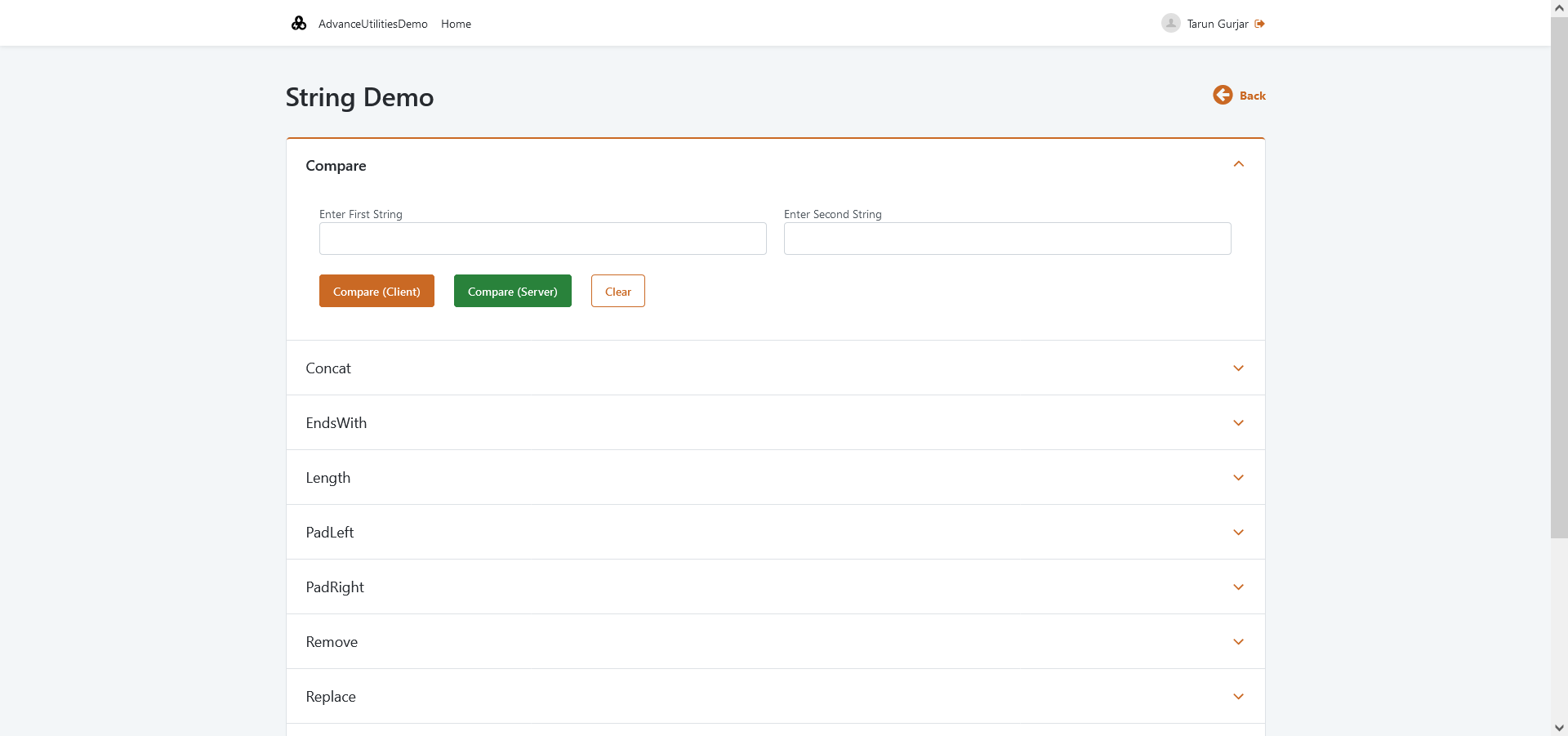The height and width of the screenshot is (736, 1568).
Task: Open the AdvanceUtilitiesDemo title link
Action: click(372, 24)
